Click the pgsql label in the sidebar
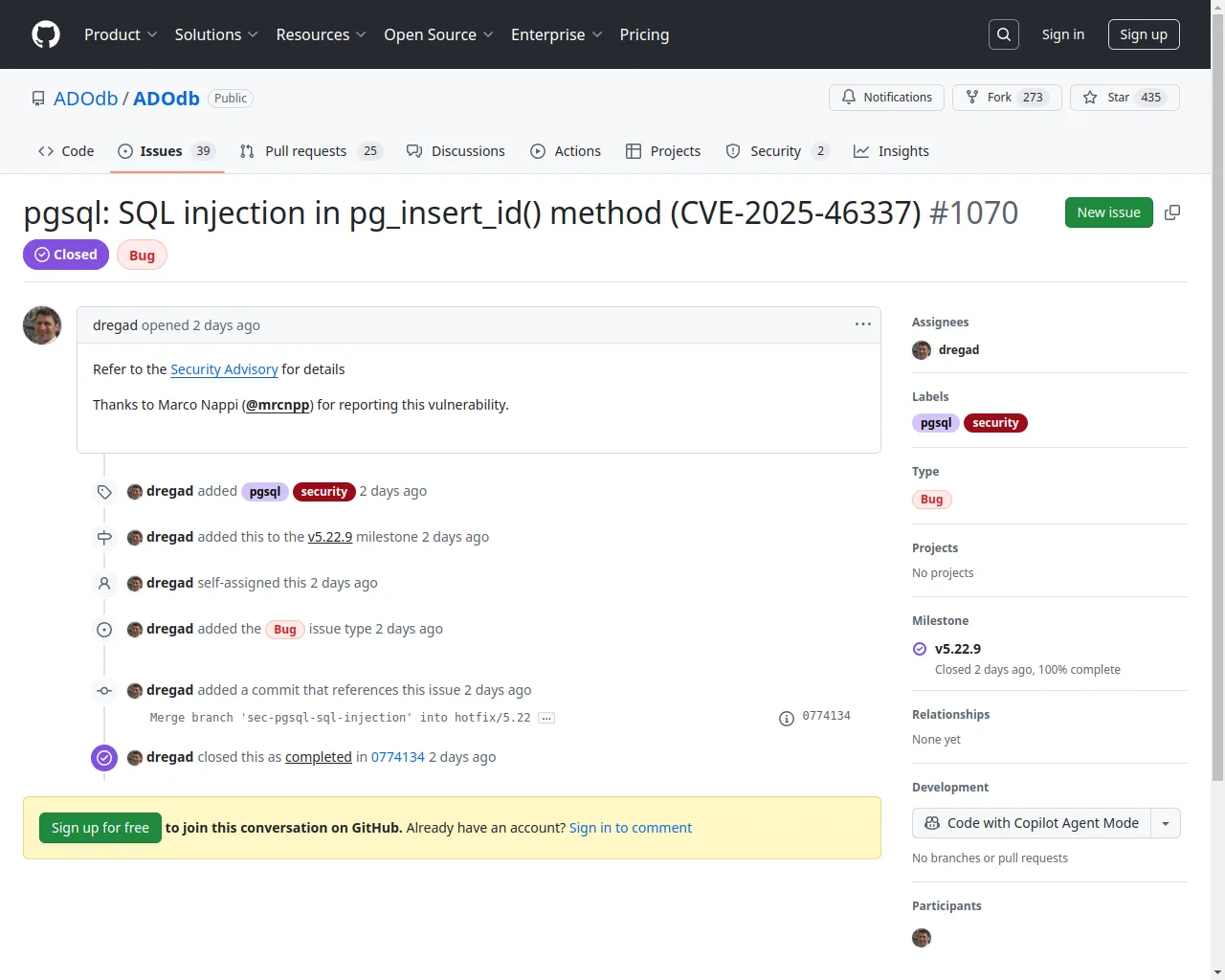1225x980 pixels. (936, 423)
